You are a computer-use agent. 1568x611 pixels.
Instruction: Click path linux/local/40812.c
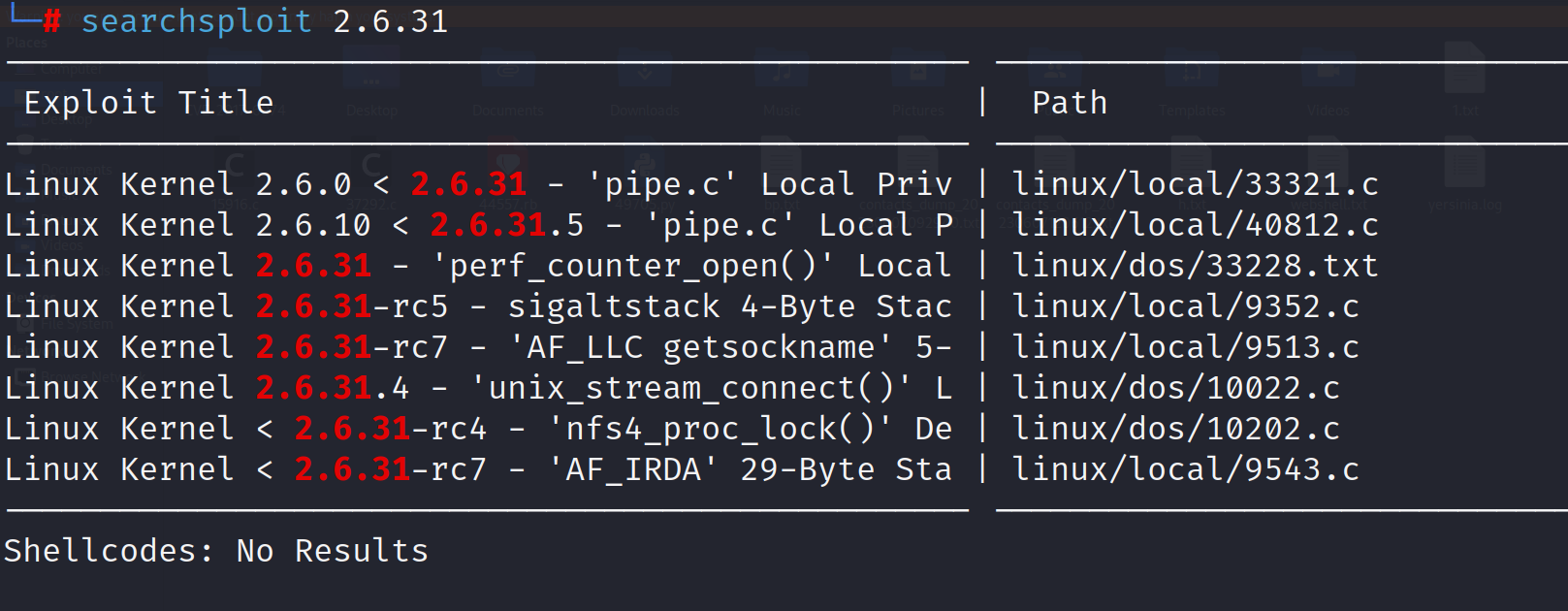pos(1195,225)
